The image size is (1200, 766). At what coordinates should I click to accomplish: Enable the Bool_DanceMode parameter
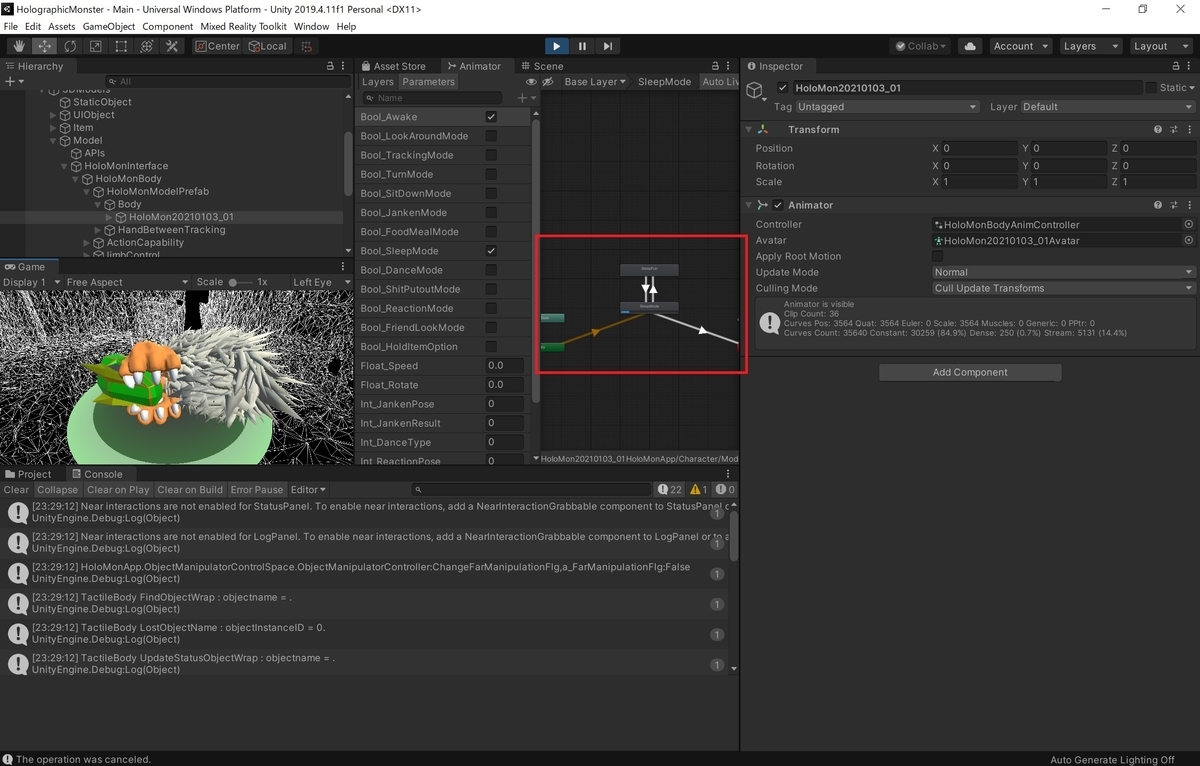pos(491,270)
